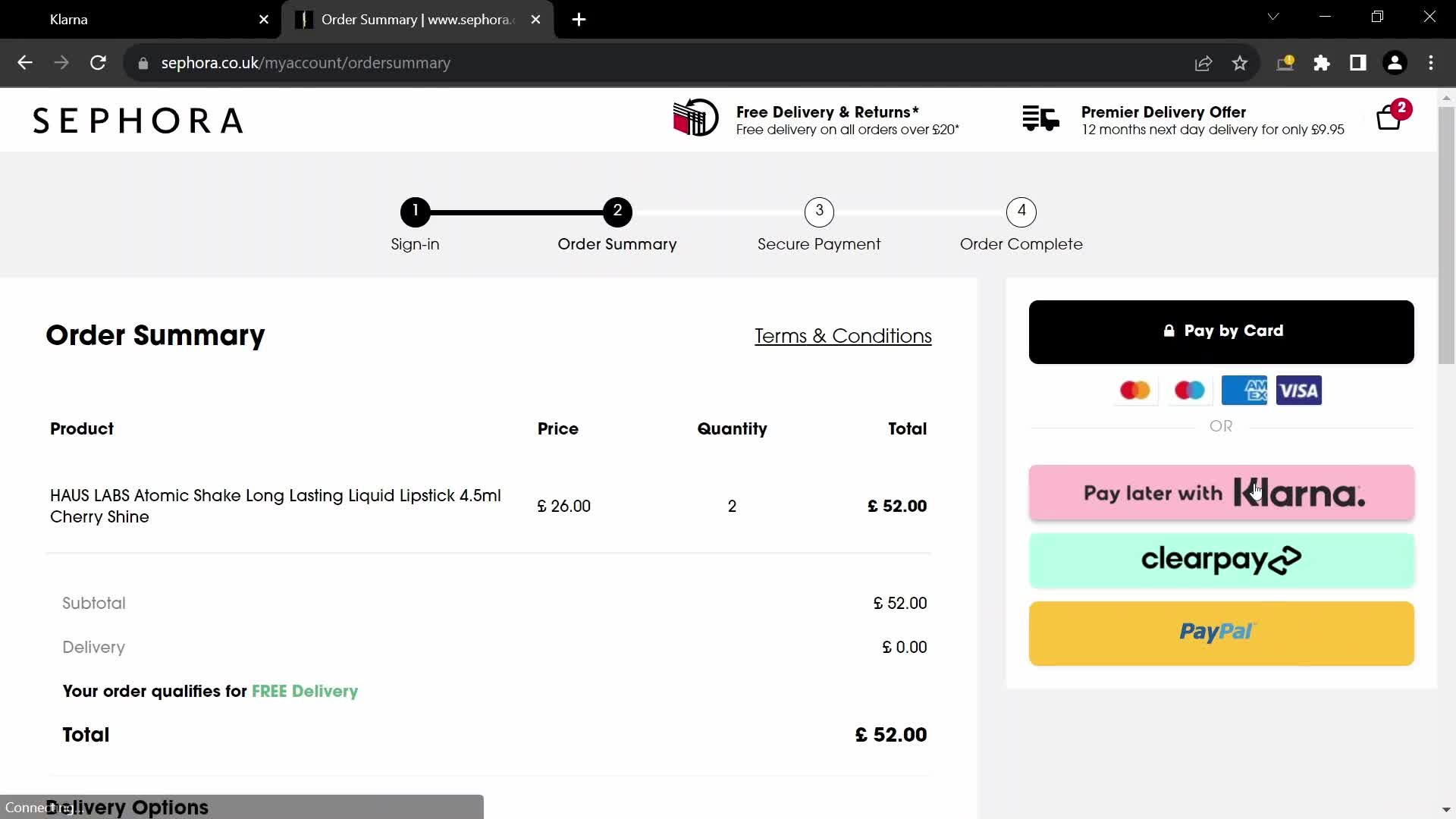Click step 2 Order Summary circle
The width and height of the screenshot is (1456, 819).
[x=617, y=212]
